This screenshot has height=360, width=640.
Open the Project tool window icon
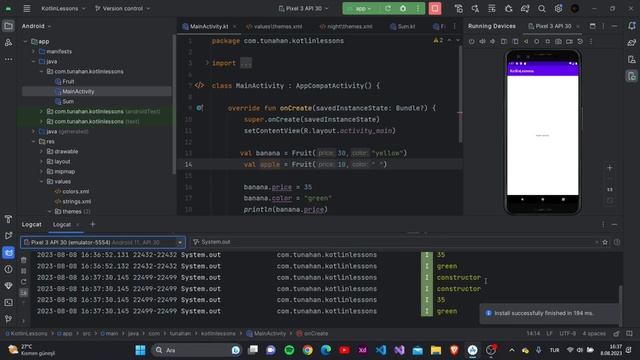tap(8, 26)
